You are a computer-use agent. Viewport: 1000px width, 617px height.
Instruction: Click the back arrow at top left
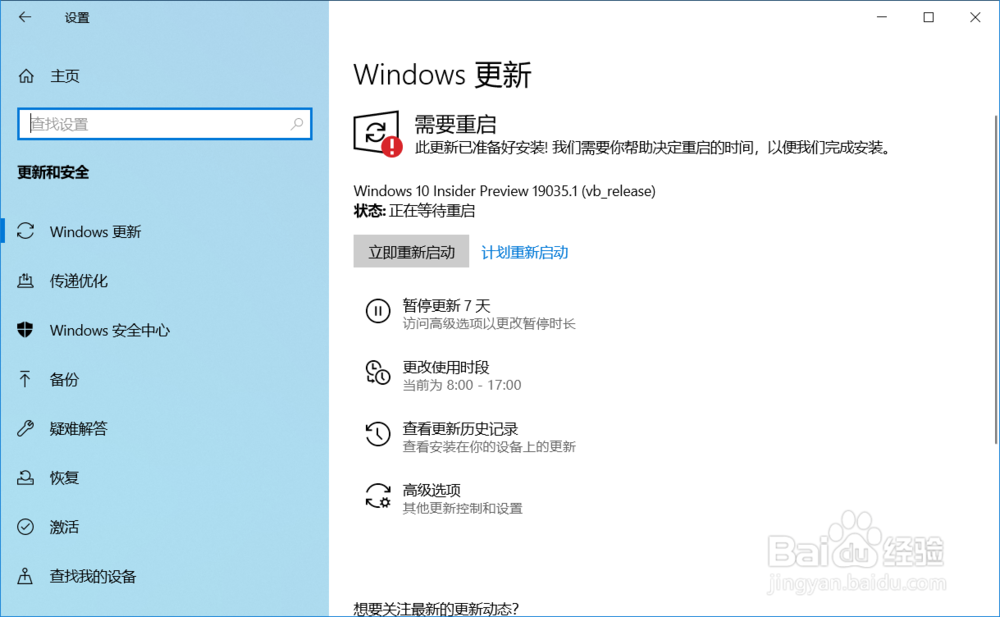tap(24, 17)
